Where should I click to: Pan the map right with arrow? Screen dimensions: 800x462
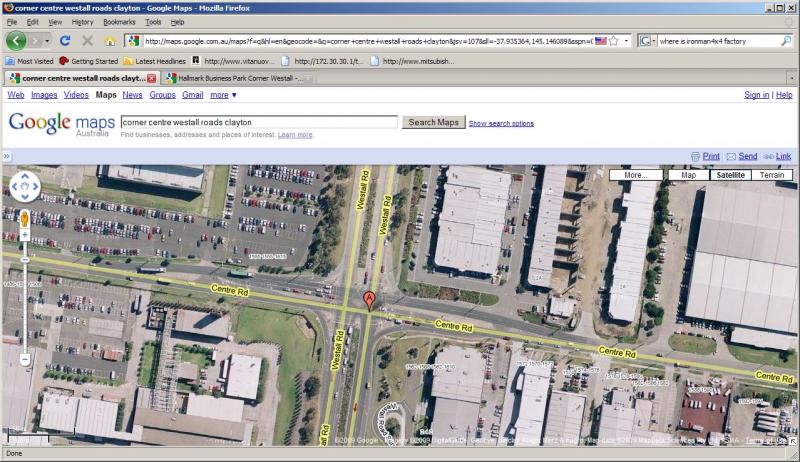(36, 187)
